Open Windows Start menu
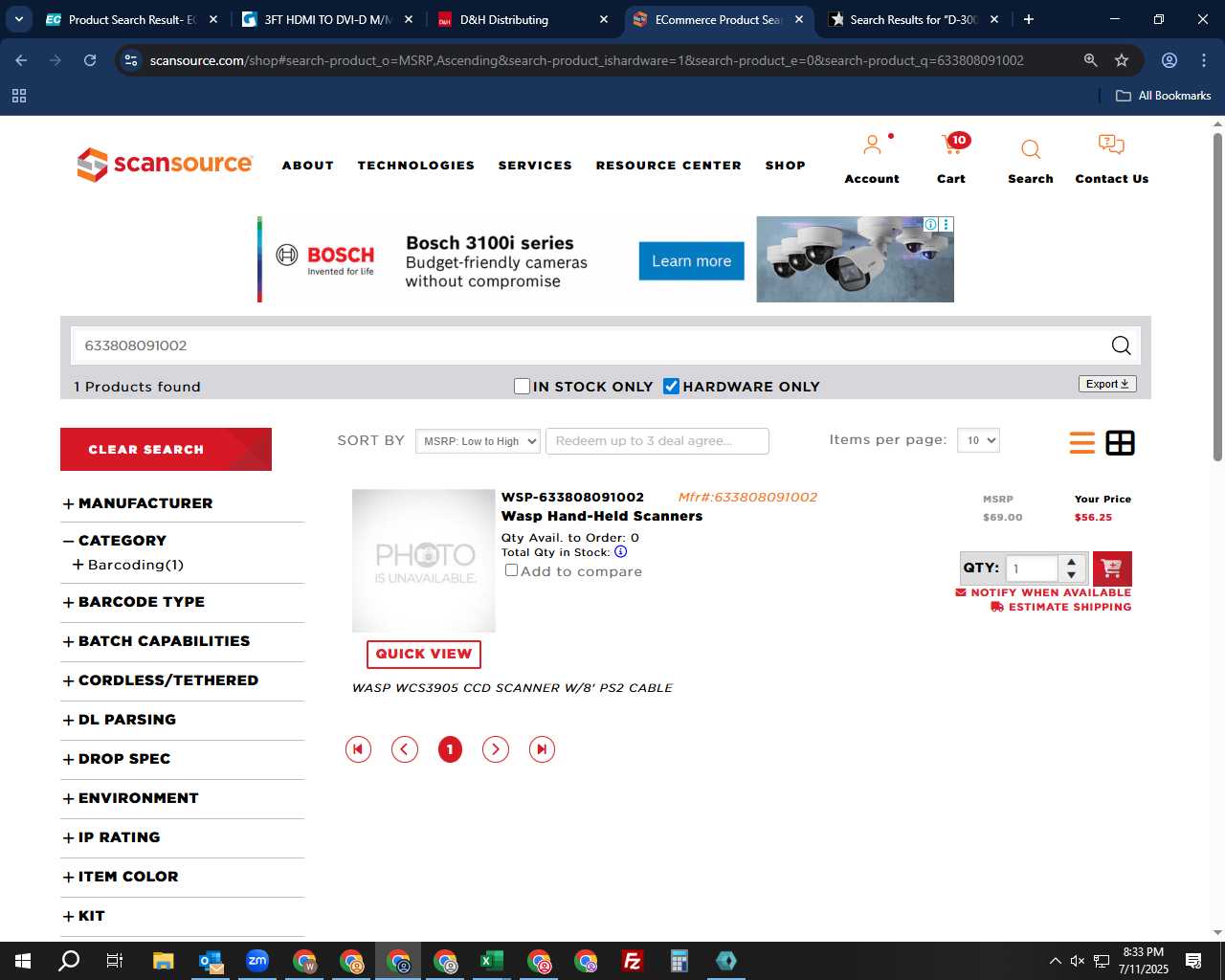 [23, 961]
